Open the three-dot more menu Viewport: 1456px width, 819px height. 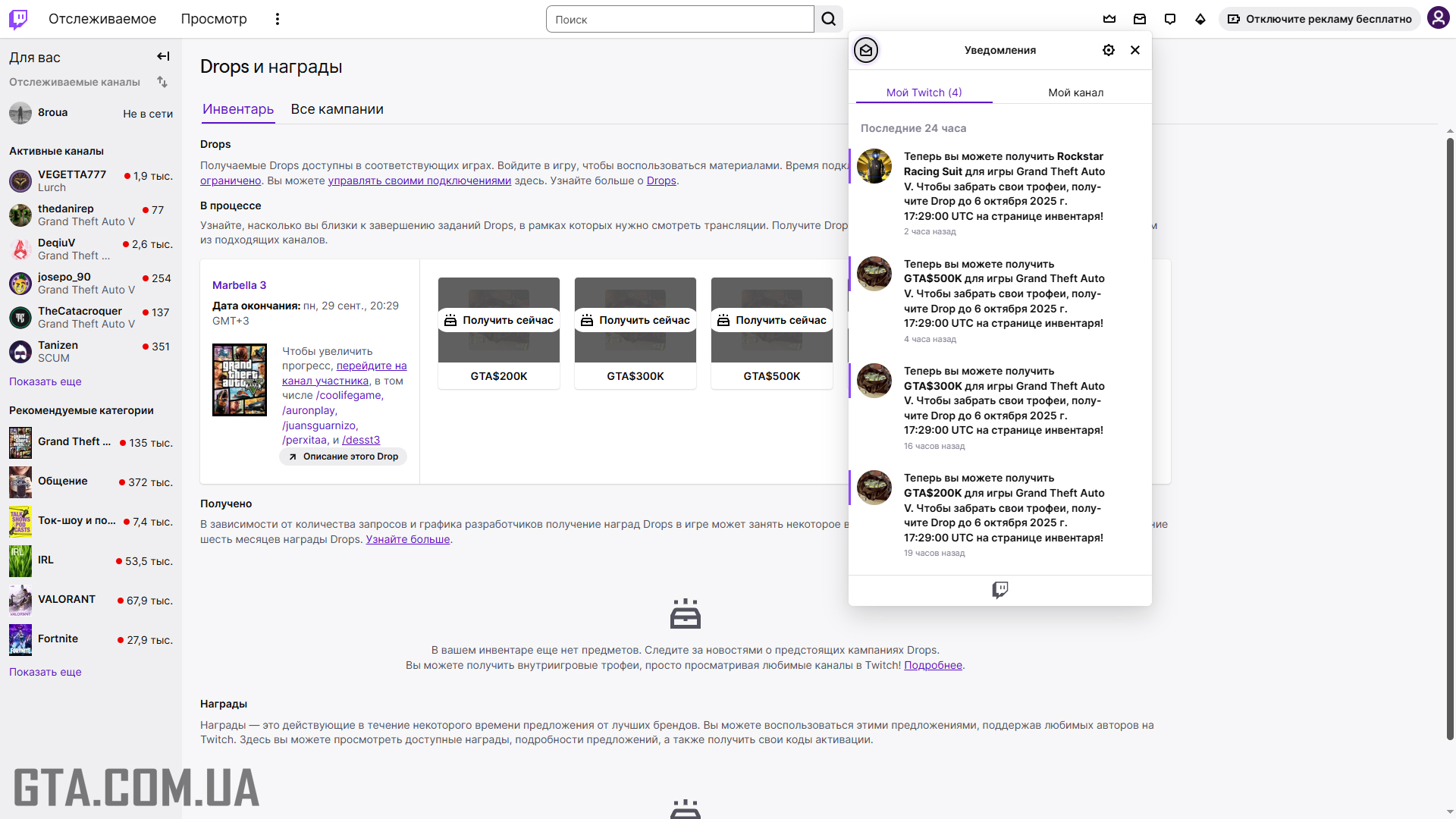278,19
